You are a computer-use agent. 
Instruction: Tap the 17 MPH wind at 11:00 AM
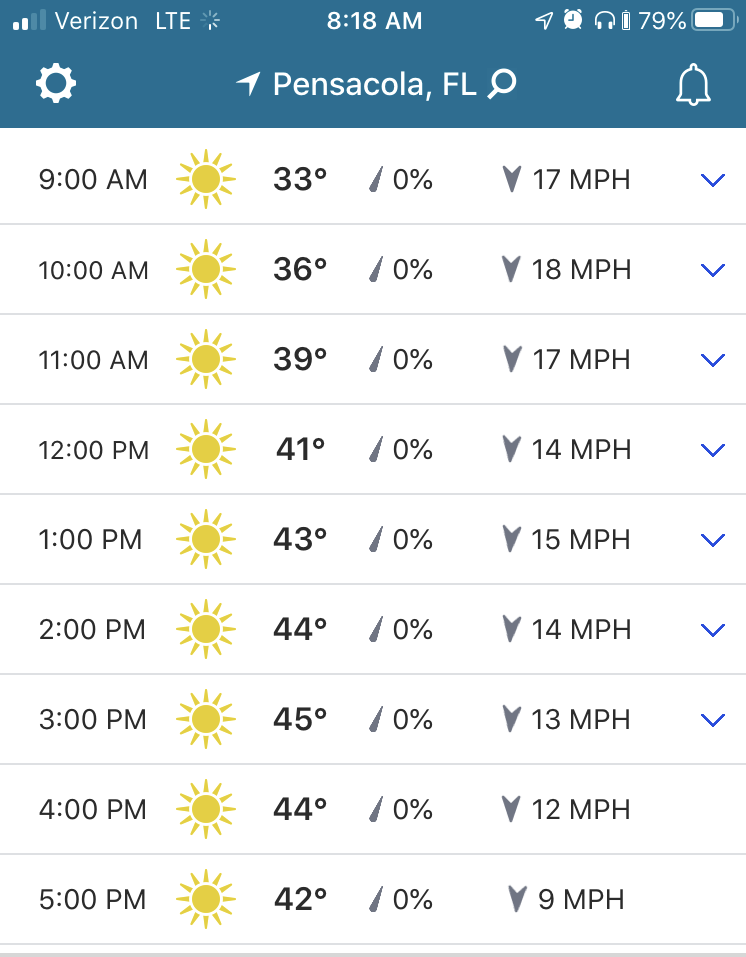pyautogui.click(x=581, y=360)
